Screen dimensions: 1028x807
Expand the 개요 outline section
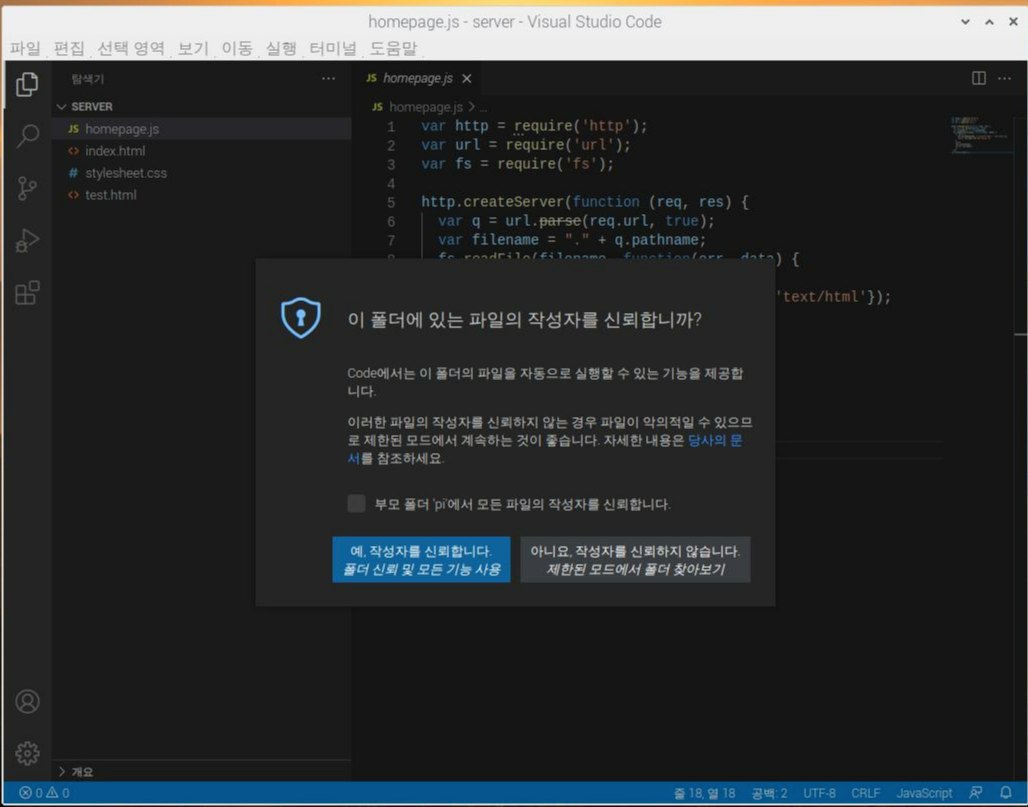pyautogui.click(x=62, y=772)
